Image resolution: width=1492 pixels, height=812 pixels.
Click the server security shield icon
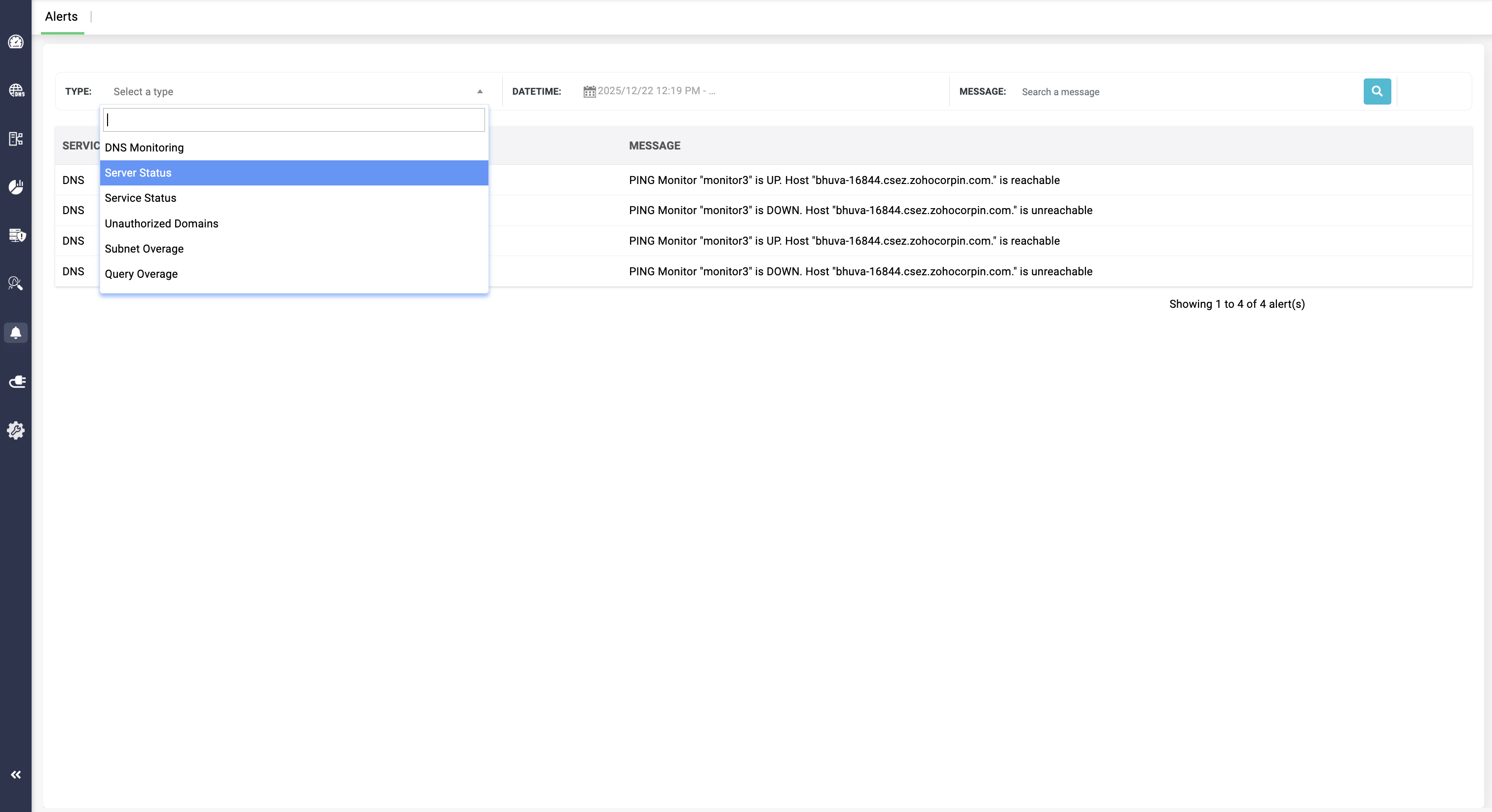[17, 235]
